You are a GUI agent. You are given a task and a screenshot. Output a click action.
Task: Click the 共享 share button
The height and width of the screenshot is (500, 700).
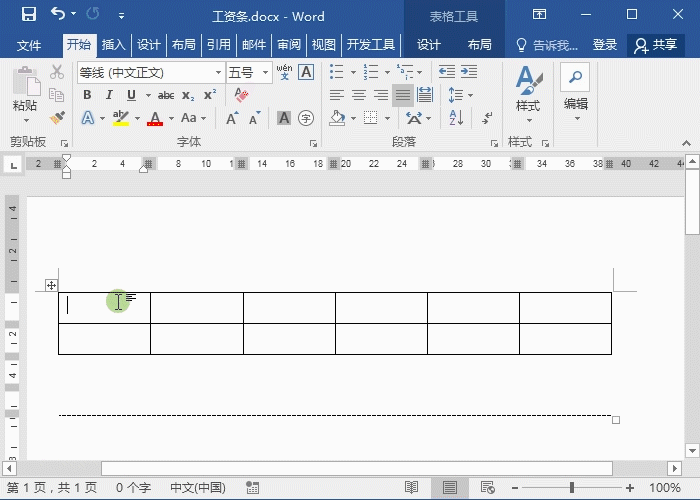tap(655, 45)
